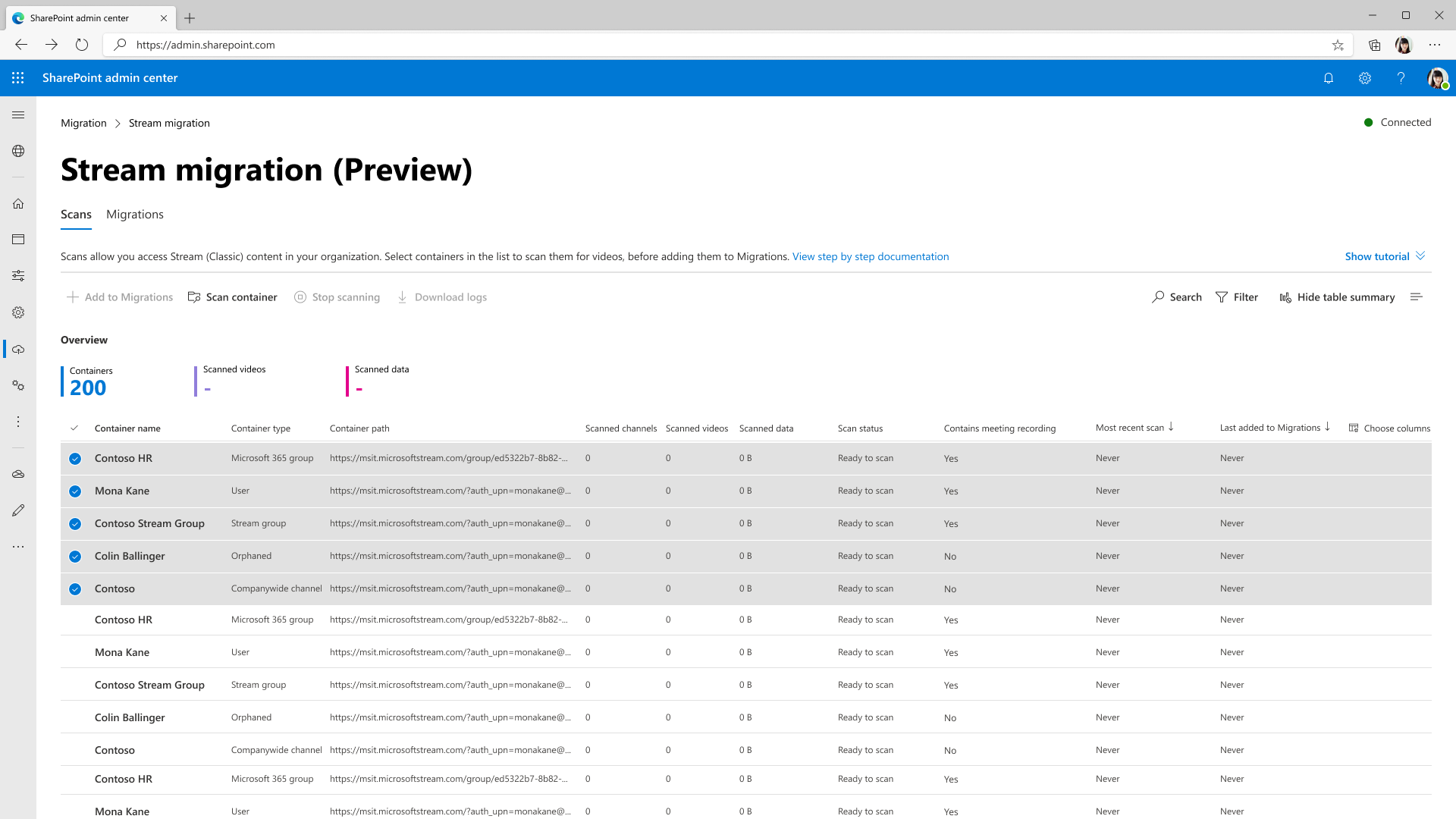
Task: Click the Add to Migrations icon
Action: click(x=71, y=297)
